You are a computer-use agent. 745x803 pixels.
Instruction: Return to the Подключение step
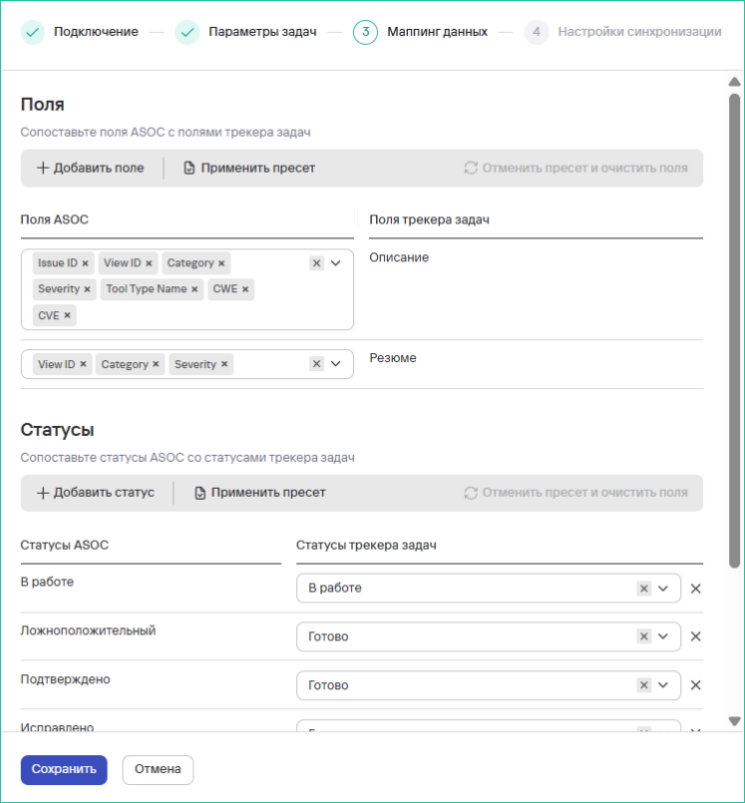pos(98,31)
